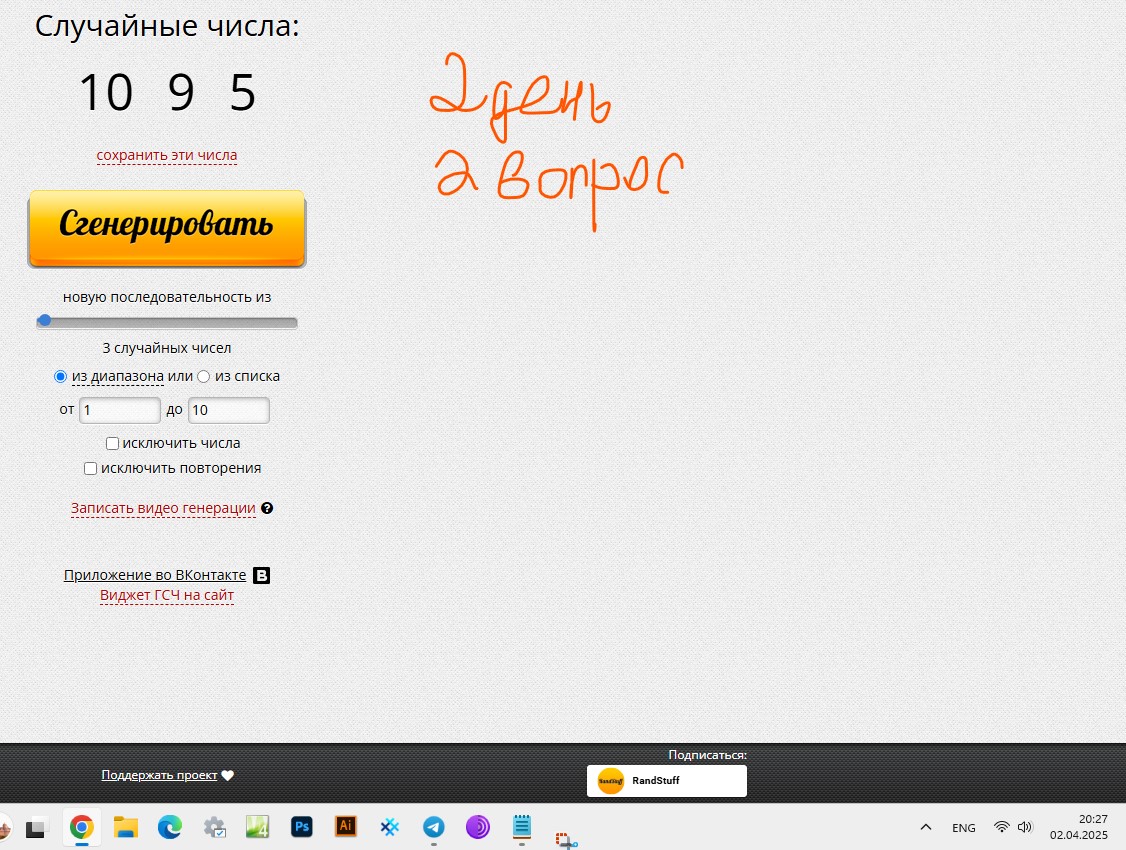Image resolution: width=1126 pixels, height=850 pixels.
Task: Click the 'Поддержать проект' link
Action: [159, 775]
